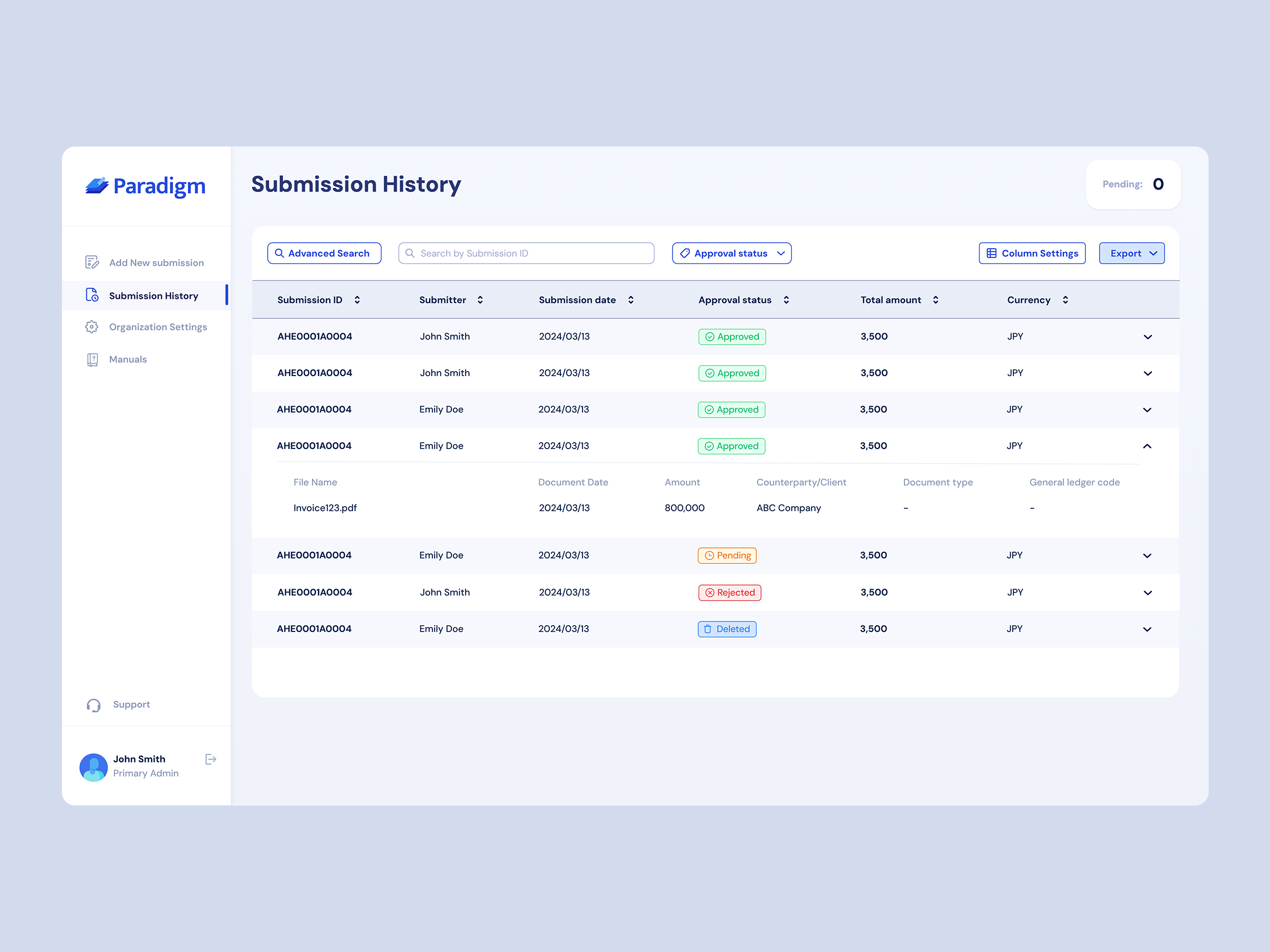Click the Organization Settings gear icon
The image size is (1270, 952).
92,326
